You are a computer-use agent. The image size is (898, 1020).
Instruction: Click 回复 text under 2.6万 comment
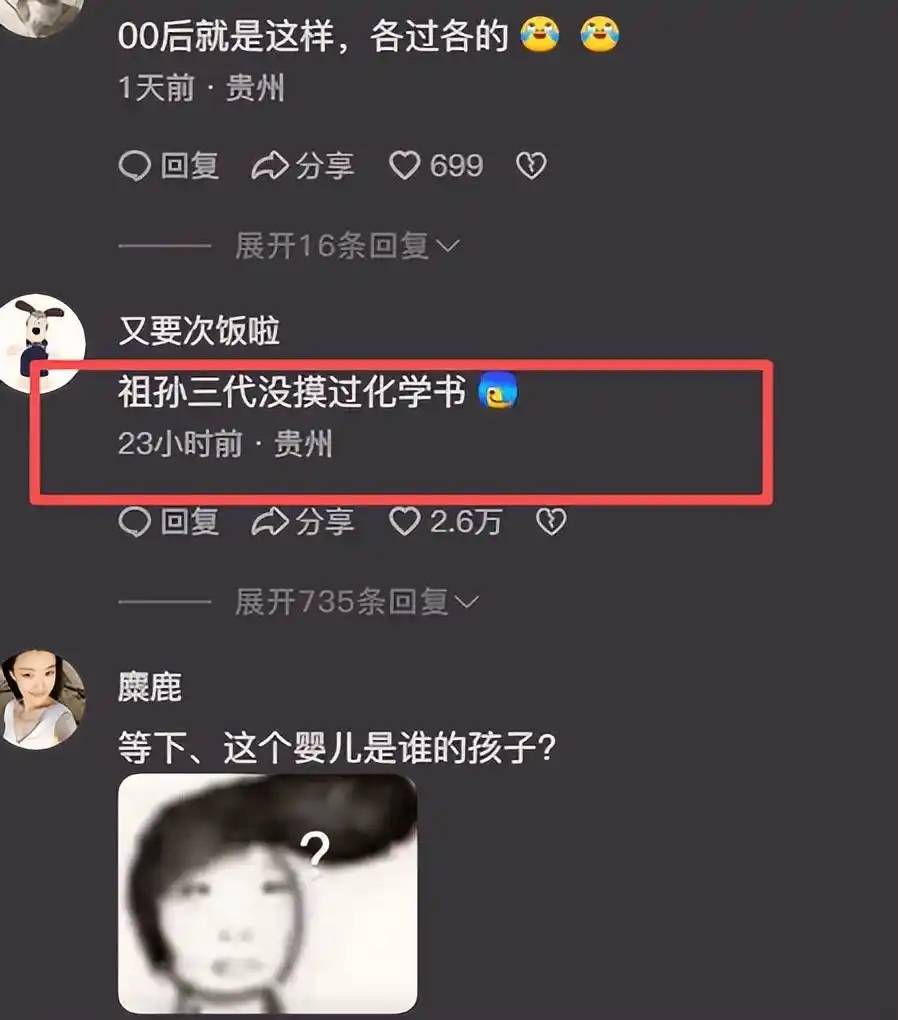tap(189, 521)
